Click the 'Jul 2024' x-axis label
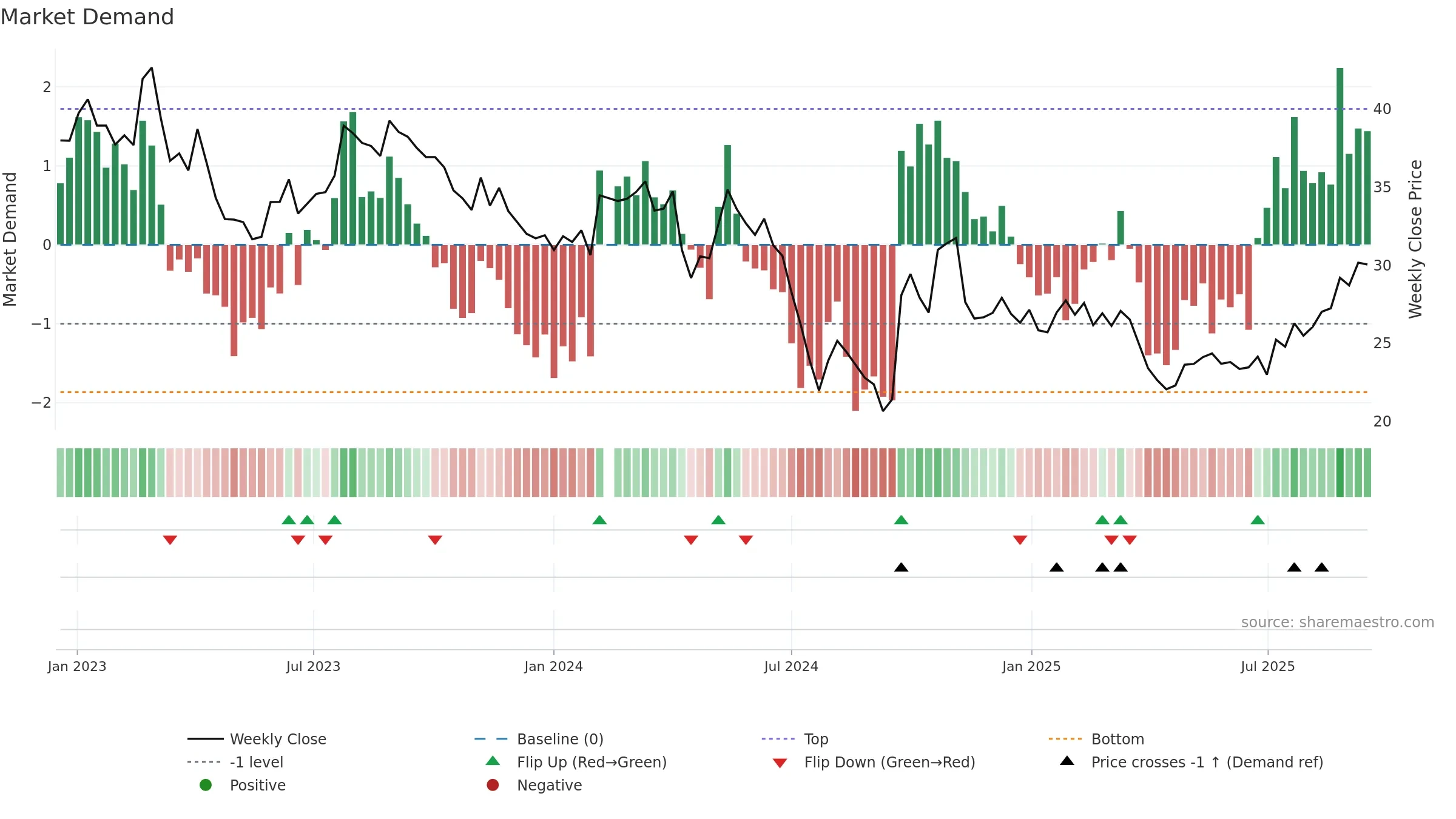This screenshot has height=819, width=1456. point(791,666)
